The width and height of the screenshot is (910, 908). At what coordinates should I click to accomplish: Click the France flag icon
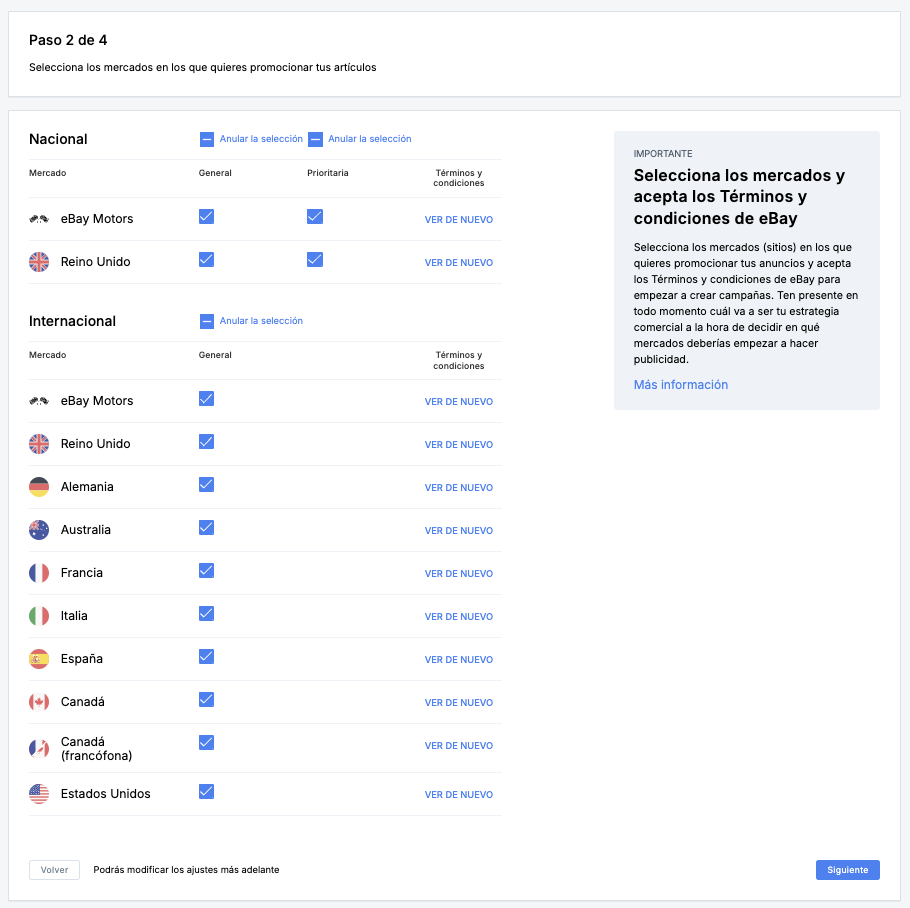(39, 573)
